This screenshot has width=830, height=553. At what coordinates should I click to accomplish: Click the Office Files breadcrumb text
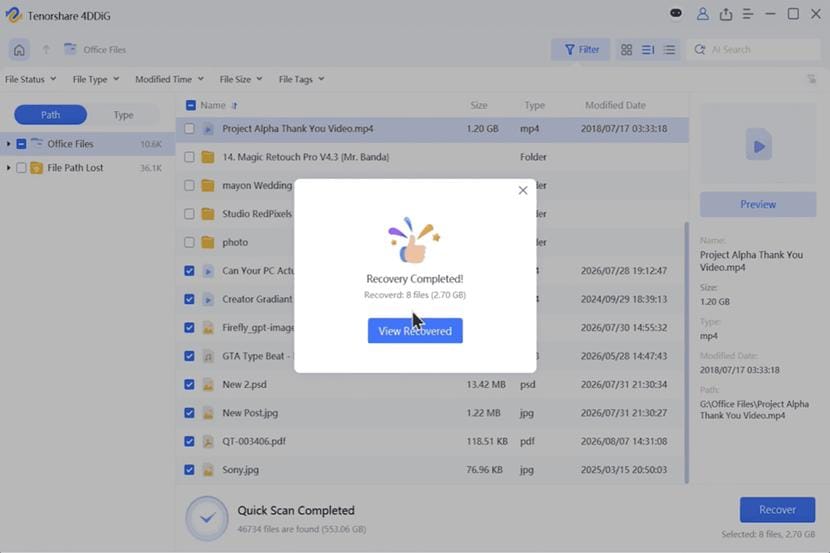(104, 50)
